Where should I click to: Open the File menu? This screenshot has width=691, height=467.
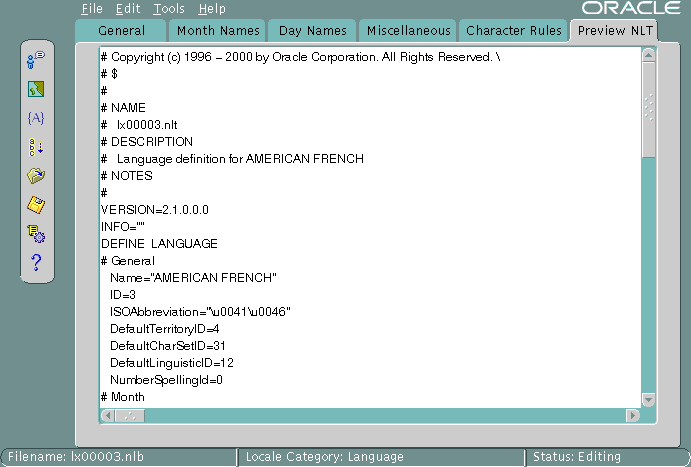click(x=92, y=8)
